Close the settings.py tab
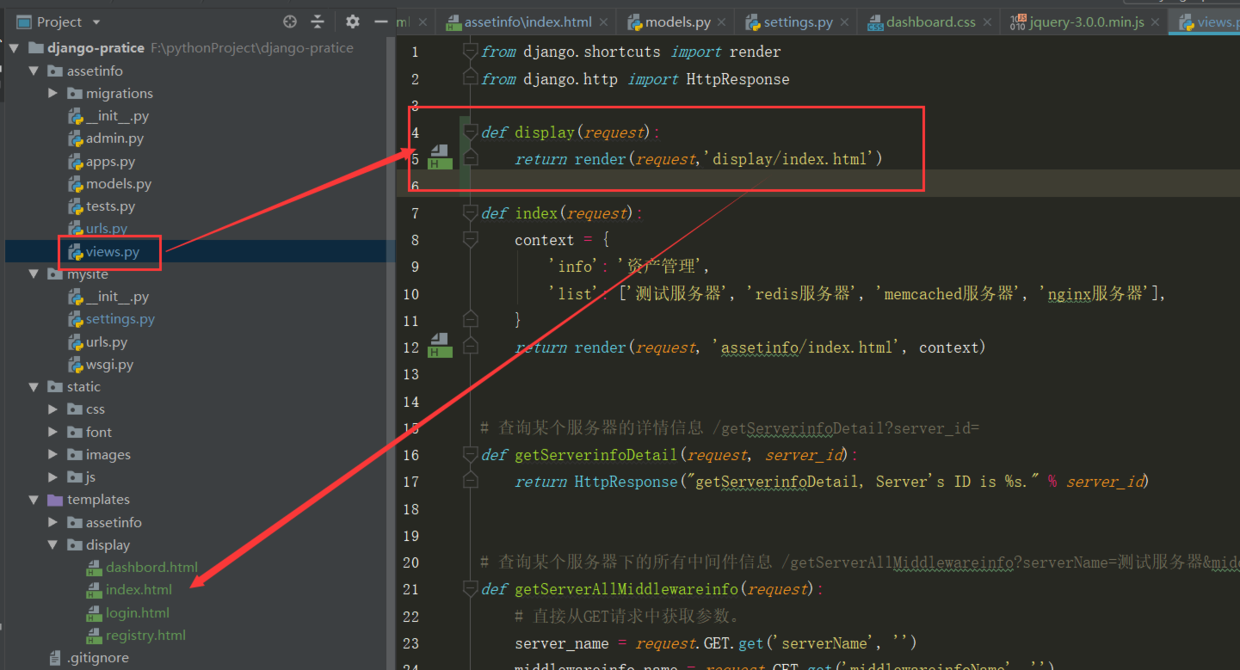1240x670 pixels. coord(845,21)
